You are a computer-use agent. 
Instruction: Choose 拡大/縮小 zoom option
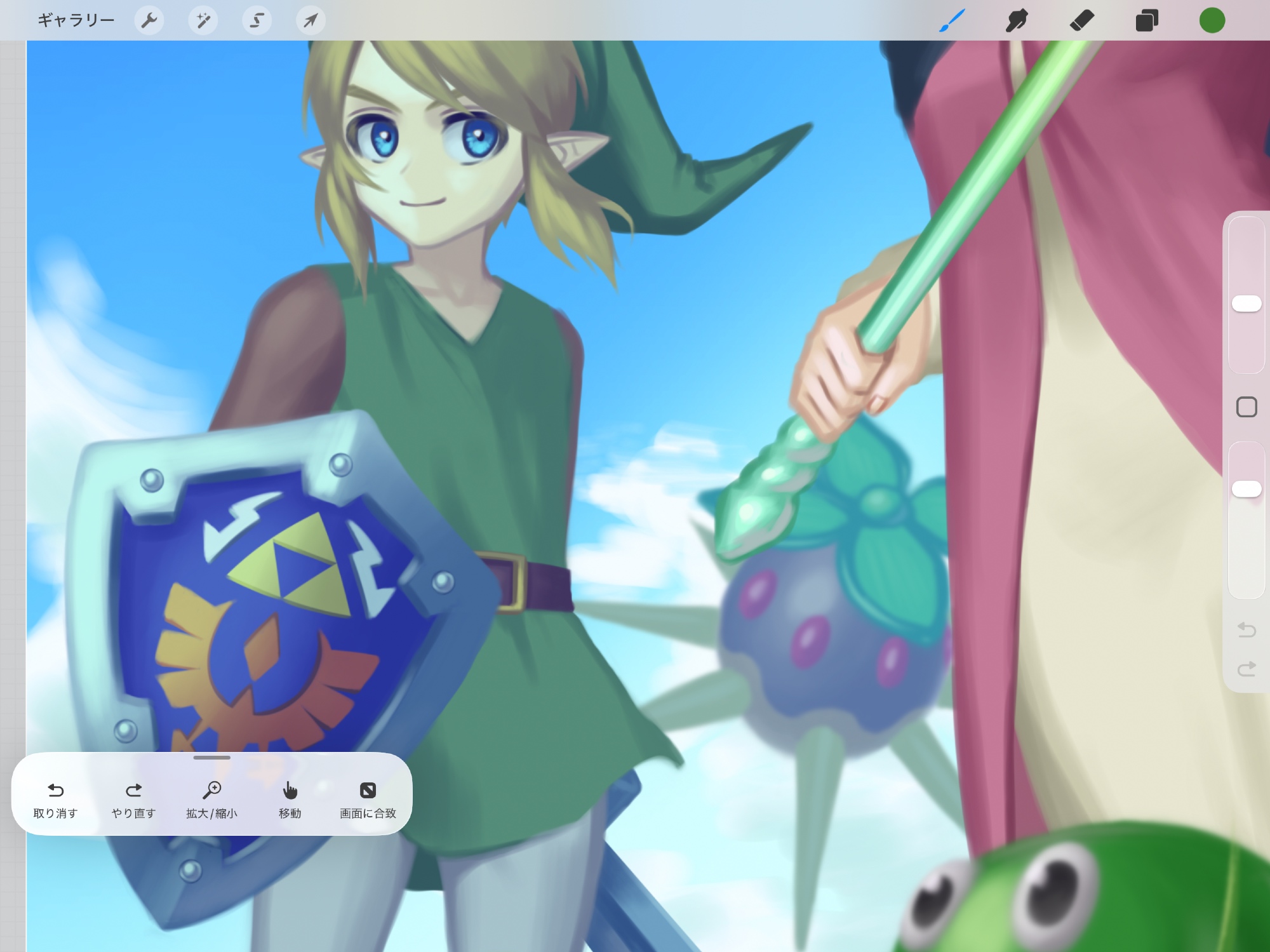point(211,799)
